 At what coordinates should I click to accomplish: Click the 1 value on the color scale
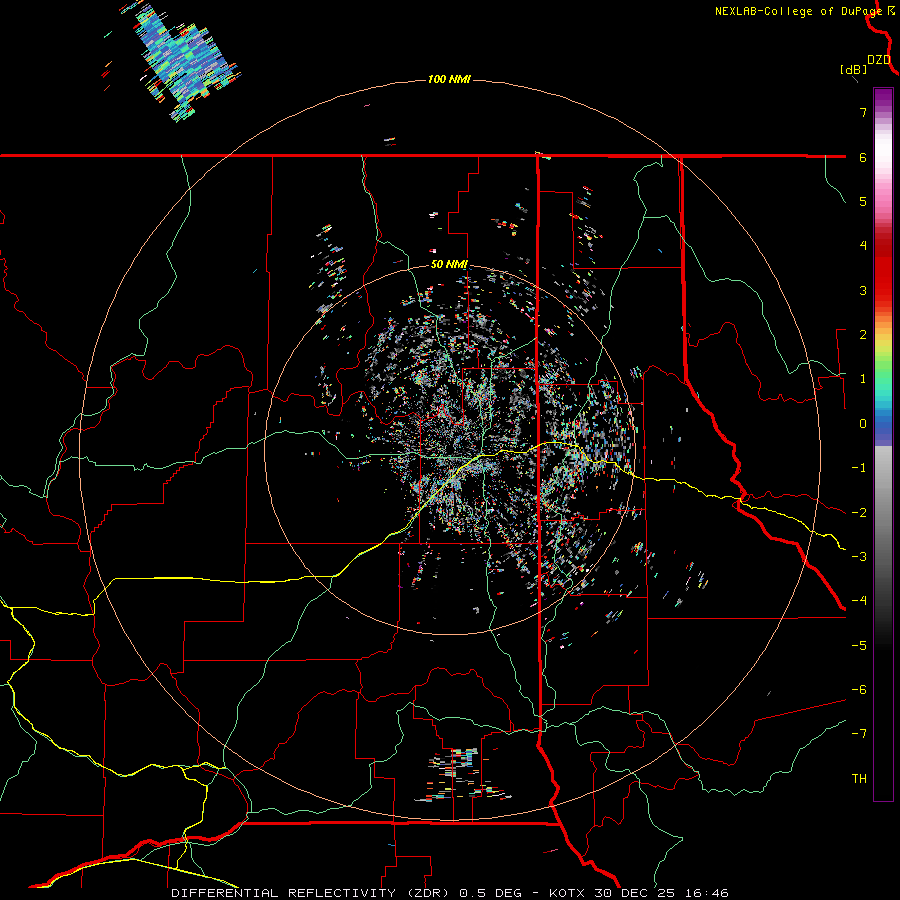point(863,379)
